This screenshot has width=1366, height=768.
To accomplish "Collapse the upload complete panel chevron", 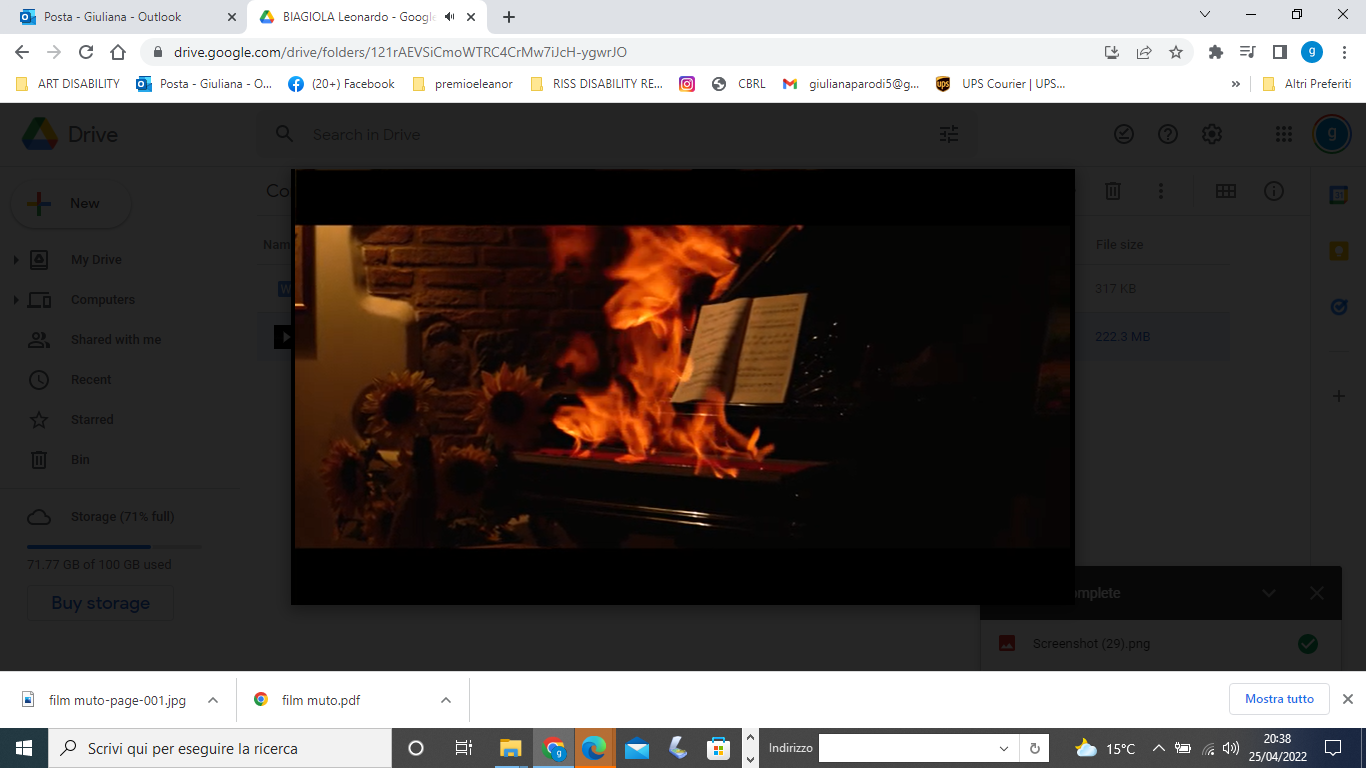I will coord(1269,593).
